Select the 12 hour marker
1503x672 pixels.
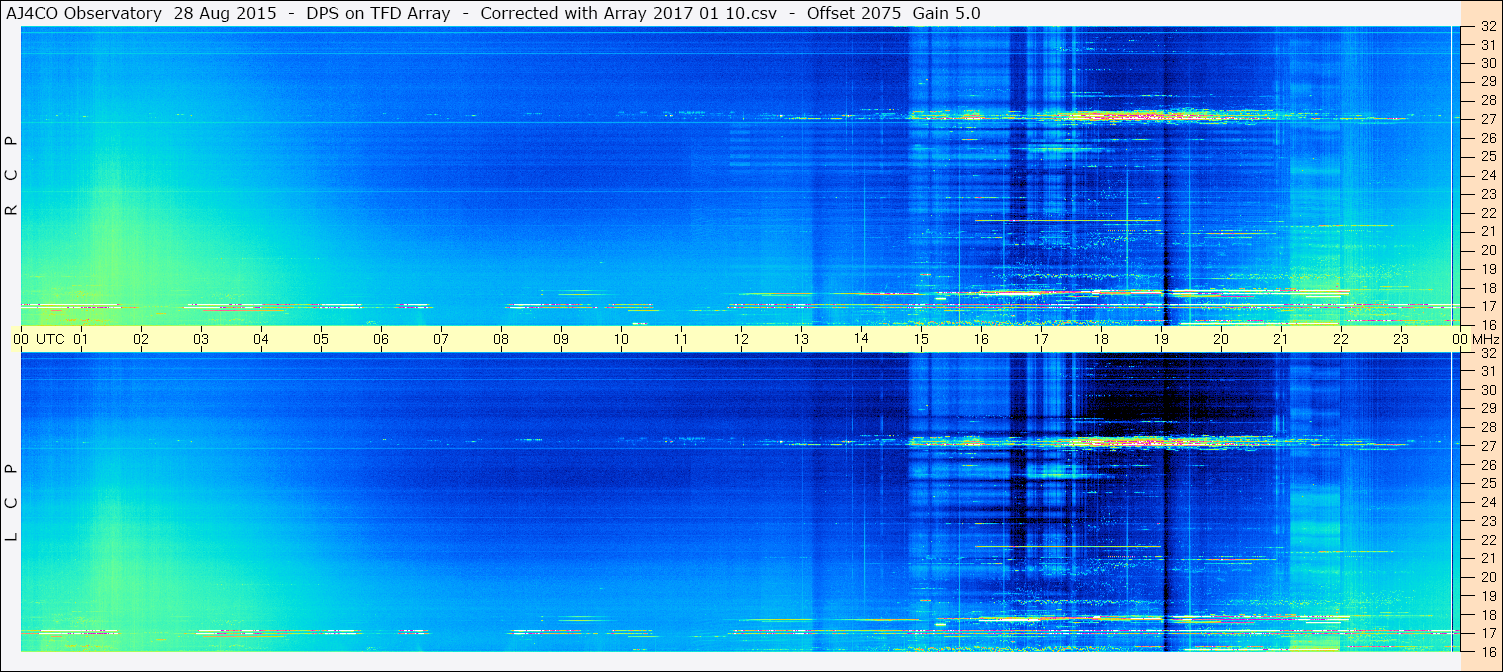[741, 340]
